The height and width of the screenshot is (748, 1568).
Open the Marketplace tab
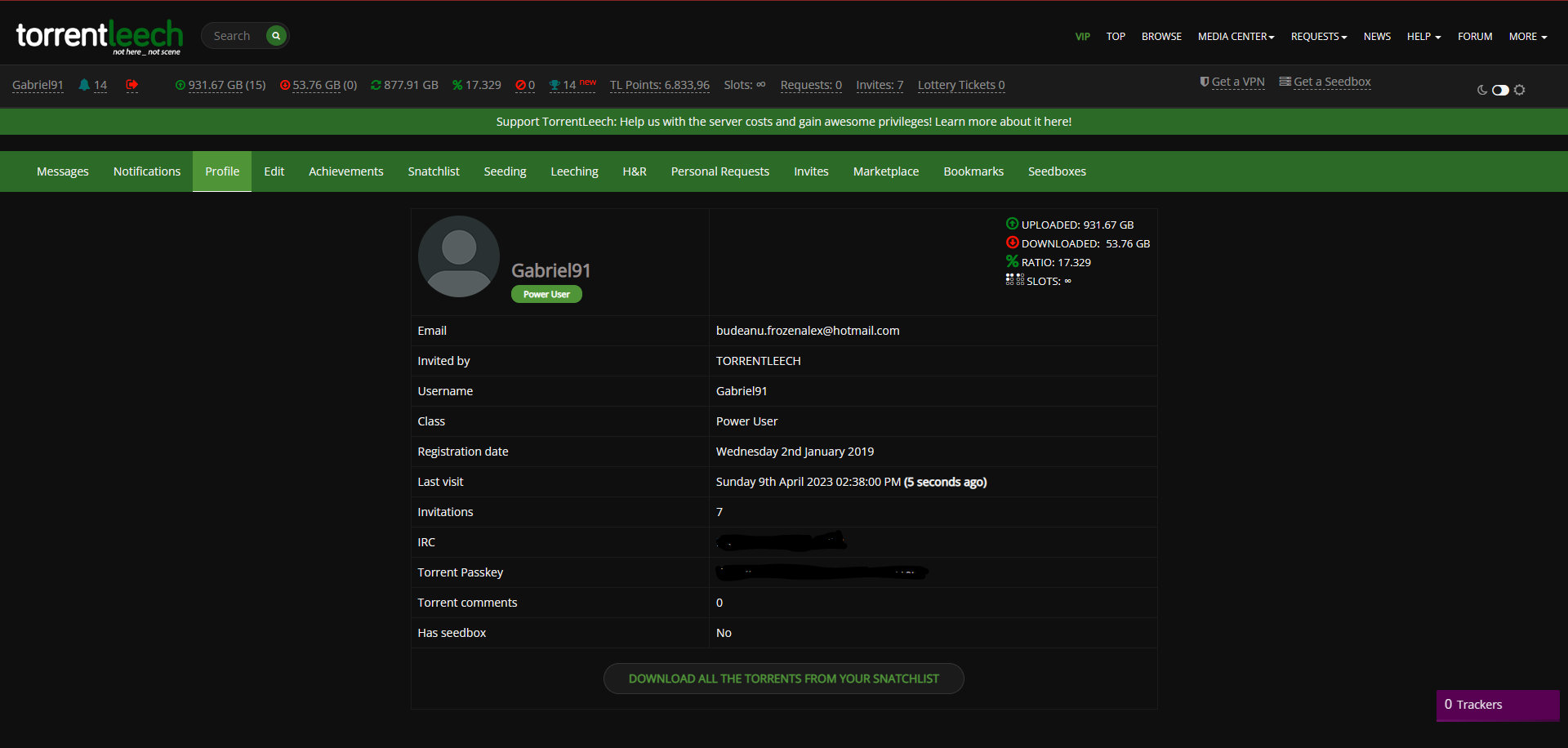886,171
